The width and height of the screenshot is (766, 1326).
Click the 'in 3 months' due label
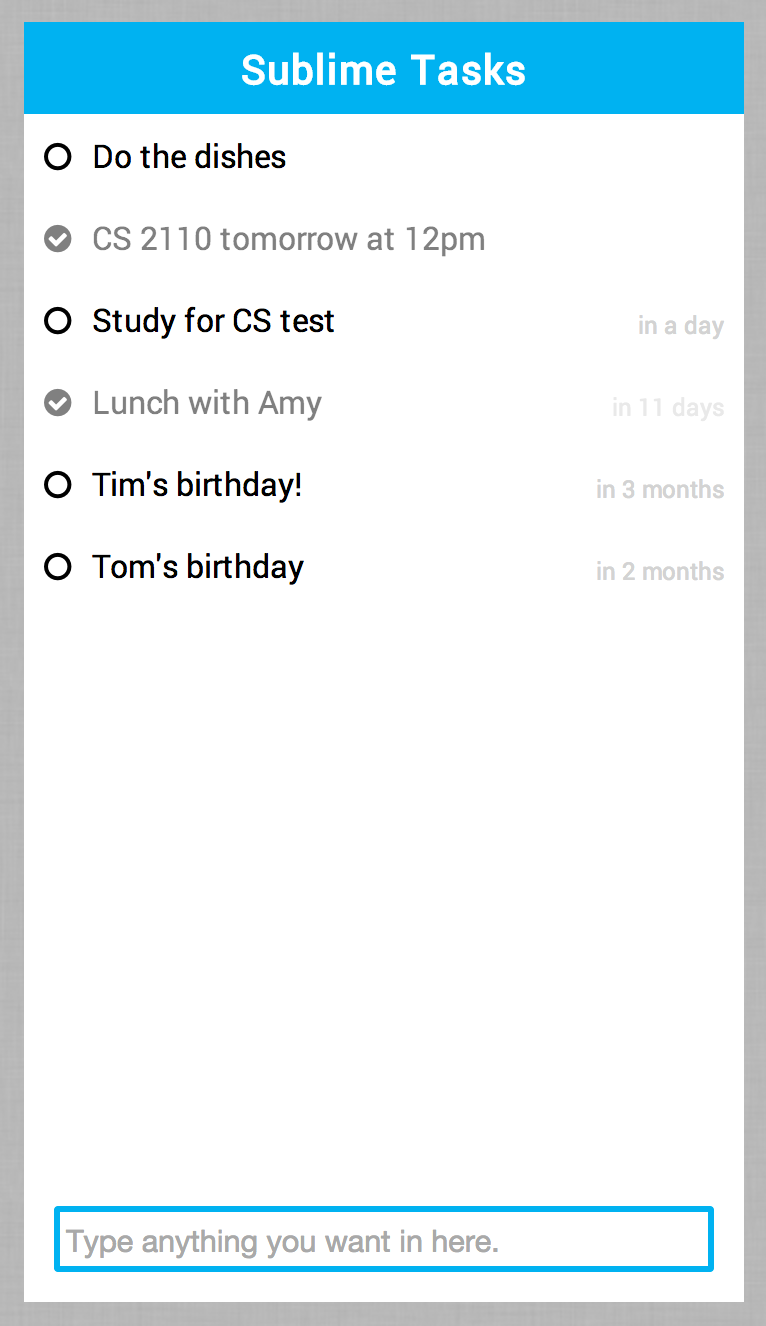(660, 490)
